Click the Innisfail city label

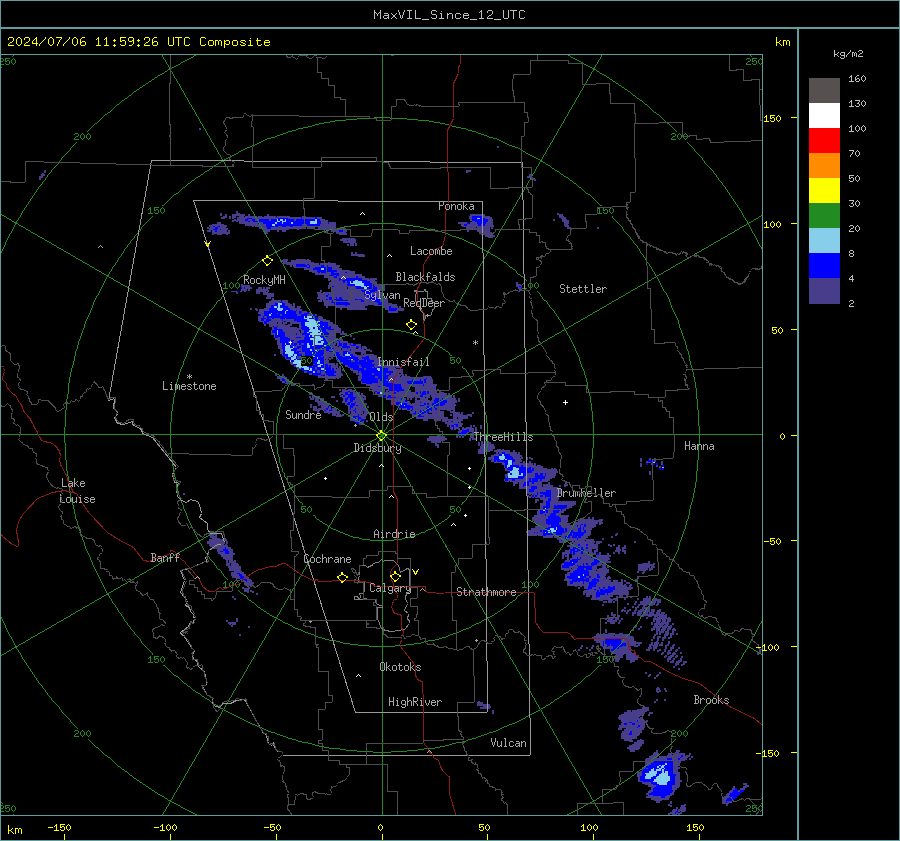[403, 362]
